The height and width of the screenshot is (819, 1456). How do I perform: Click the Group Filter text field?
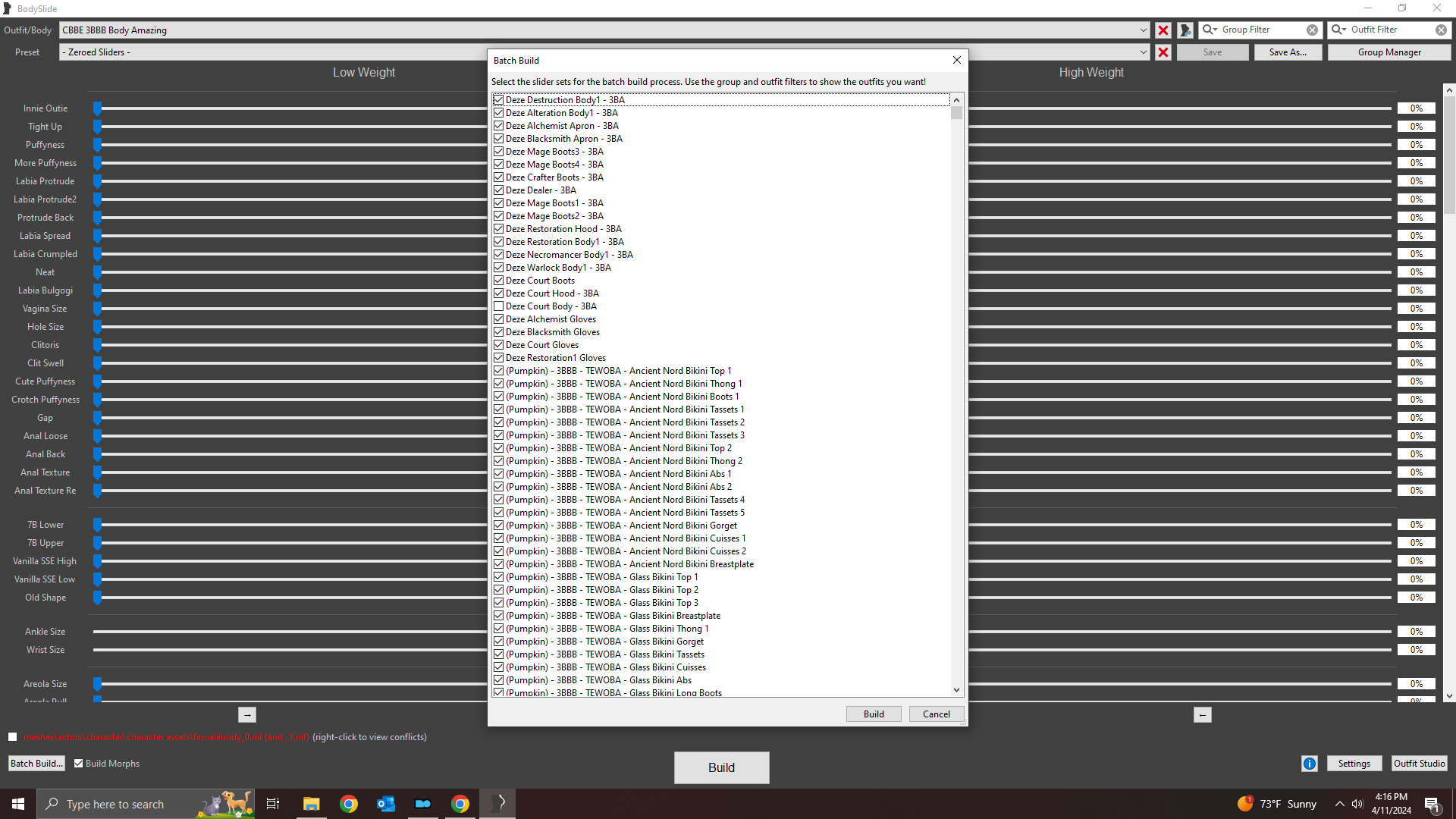point(1261,30)
